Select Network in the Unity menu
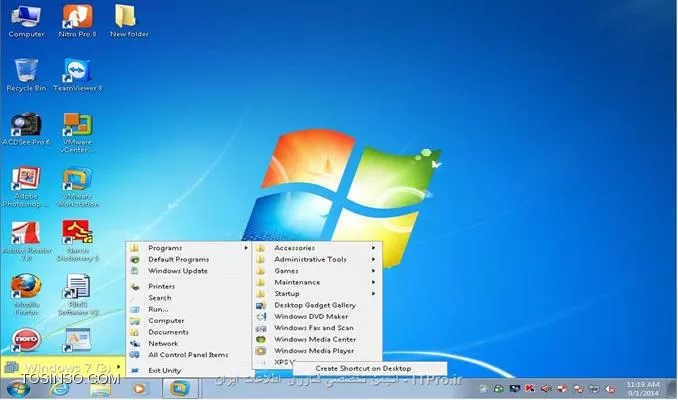Image resolution: width=678 pixels, height=400 pixels. [x=189, y=343]
